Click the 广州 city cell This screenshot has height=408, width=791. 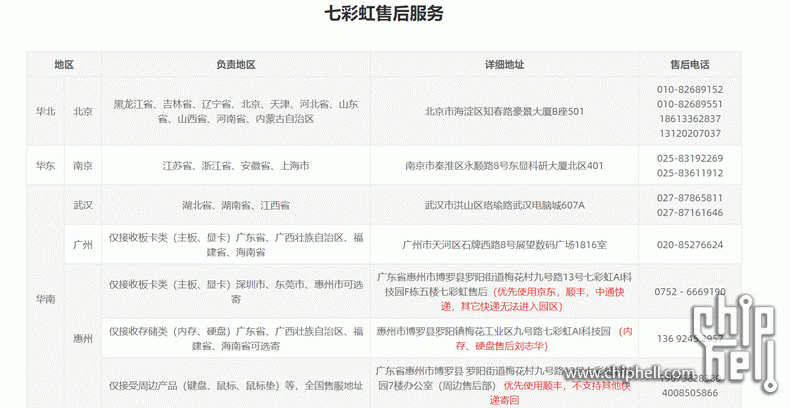[x=83, y=245]
